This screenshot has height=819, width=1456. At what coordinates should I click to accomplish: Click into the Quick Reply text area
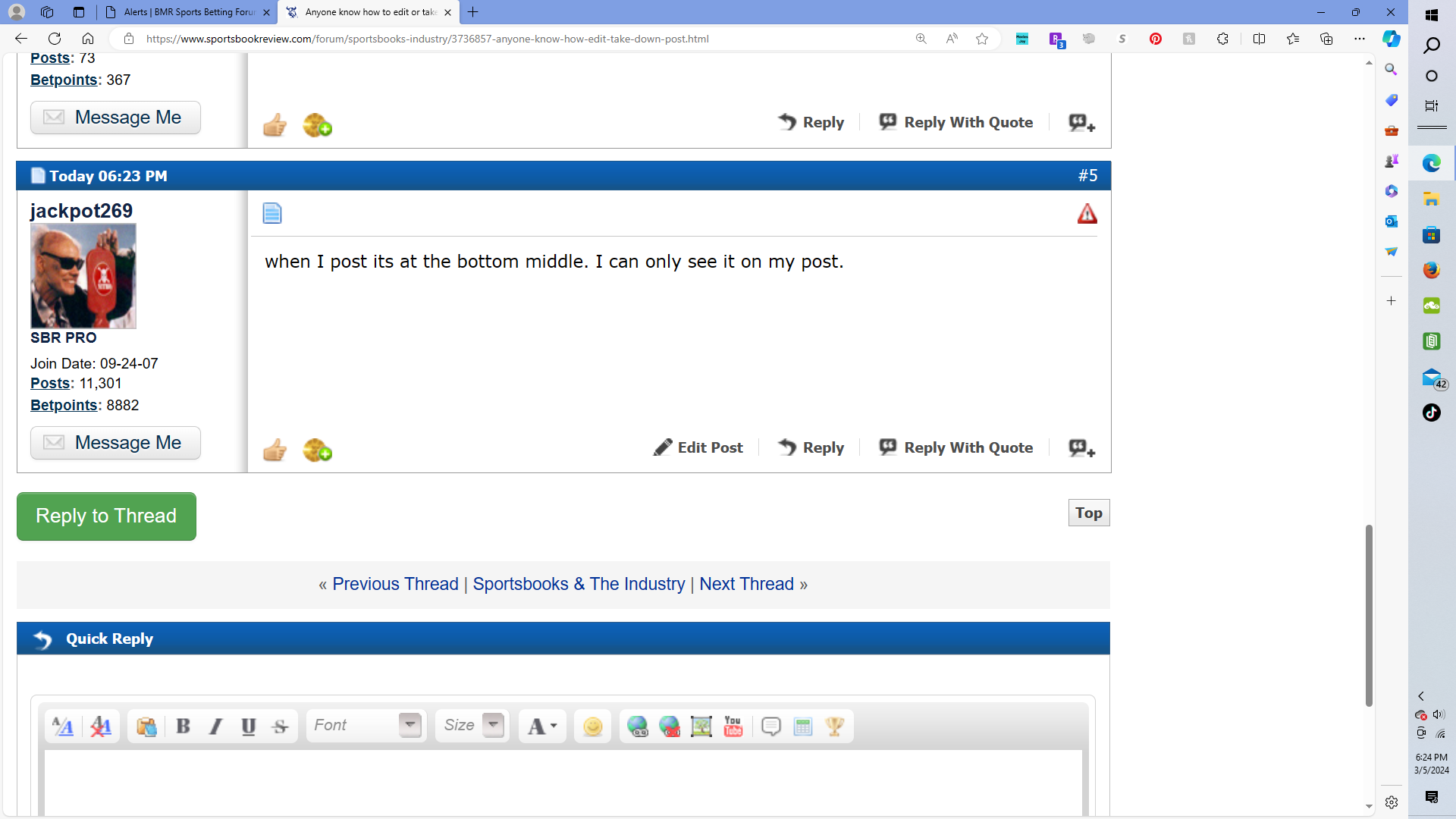563,783
